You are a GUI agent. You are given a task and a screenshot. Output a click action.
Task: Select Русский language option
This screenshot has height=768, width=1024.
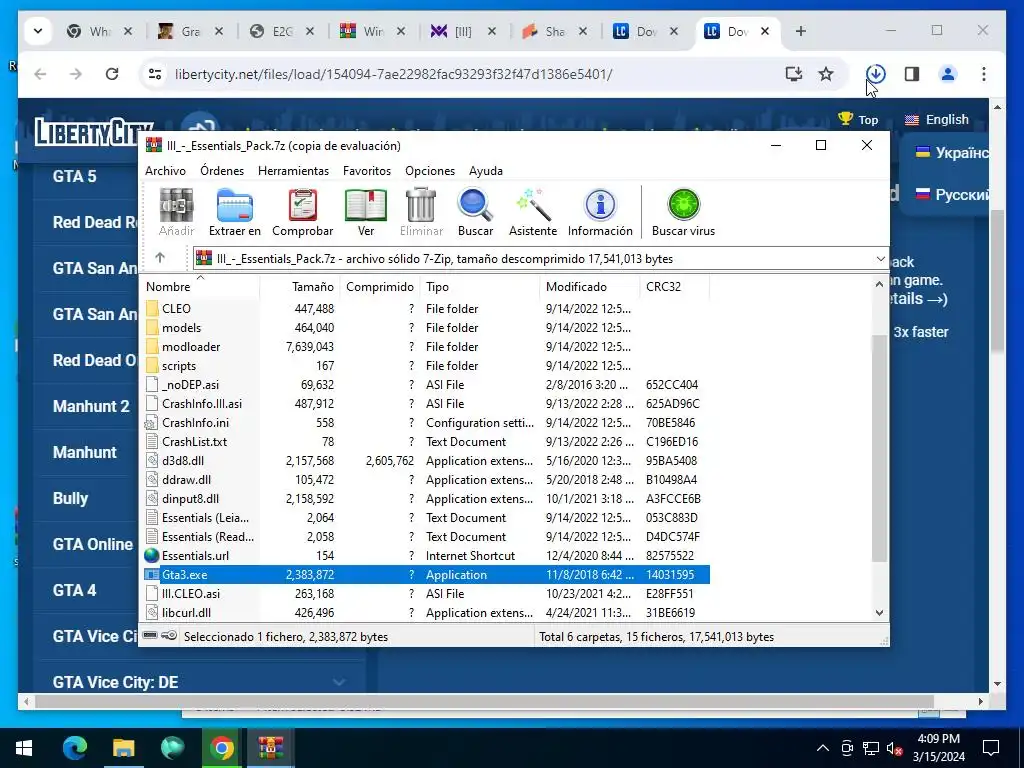[x=952, y=195]
